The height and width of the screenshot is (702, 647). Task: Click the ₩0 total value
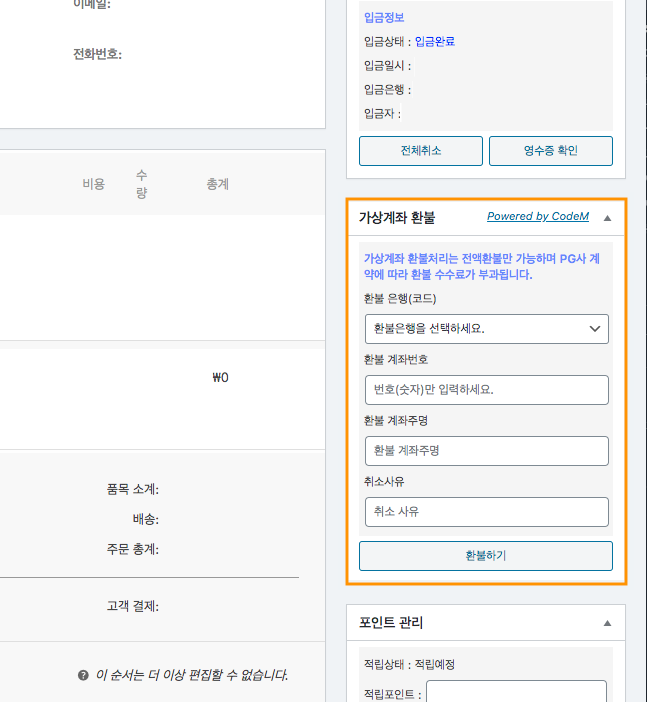[x=220, y=377]
